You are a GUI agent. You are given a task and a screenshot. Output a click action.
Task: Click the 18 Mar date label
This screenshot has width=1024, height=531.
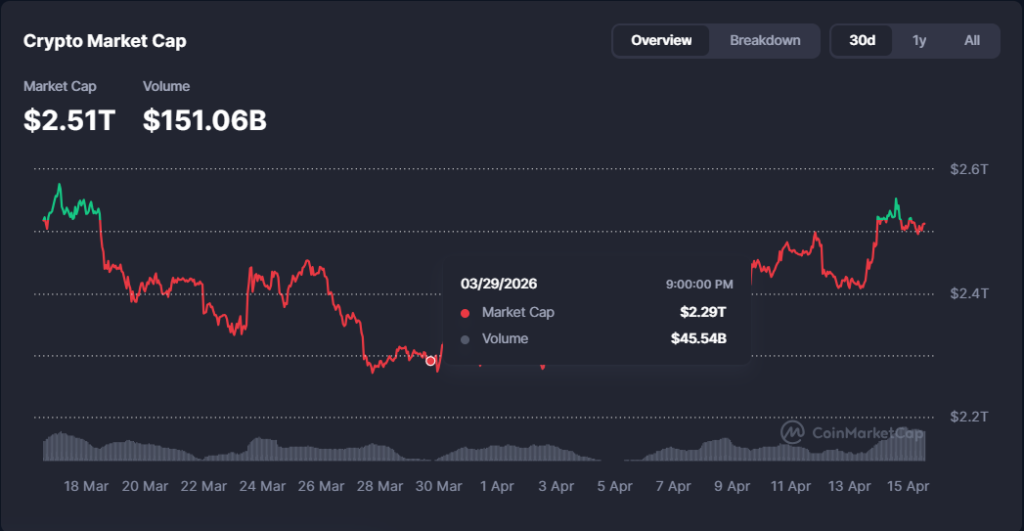(87, 487)
